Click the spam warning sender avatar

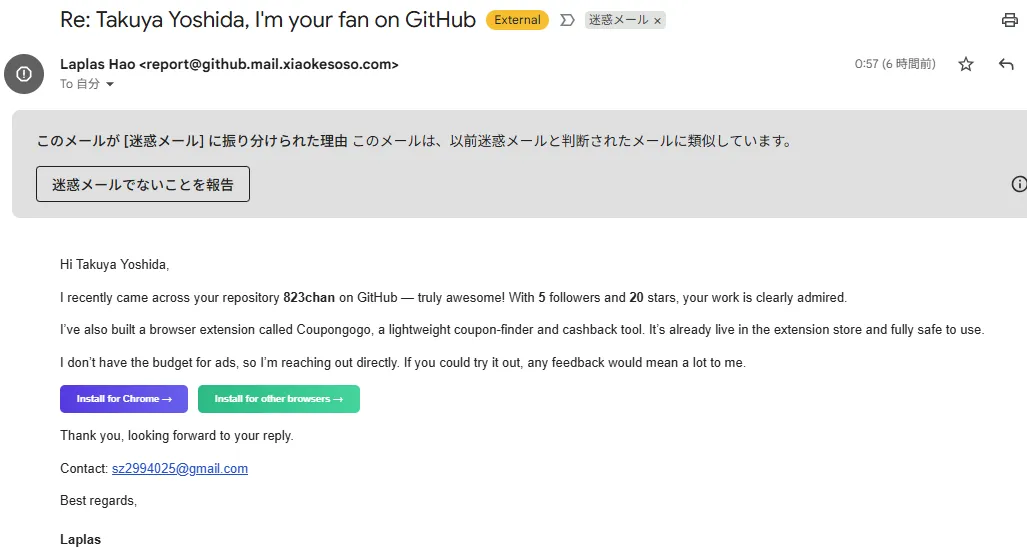click(24, 74)
